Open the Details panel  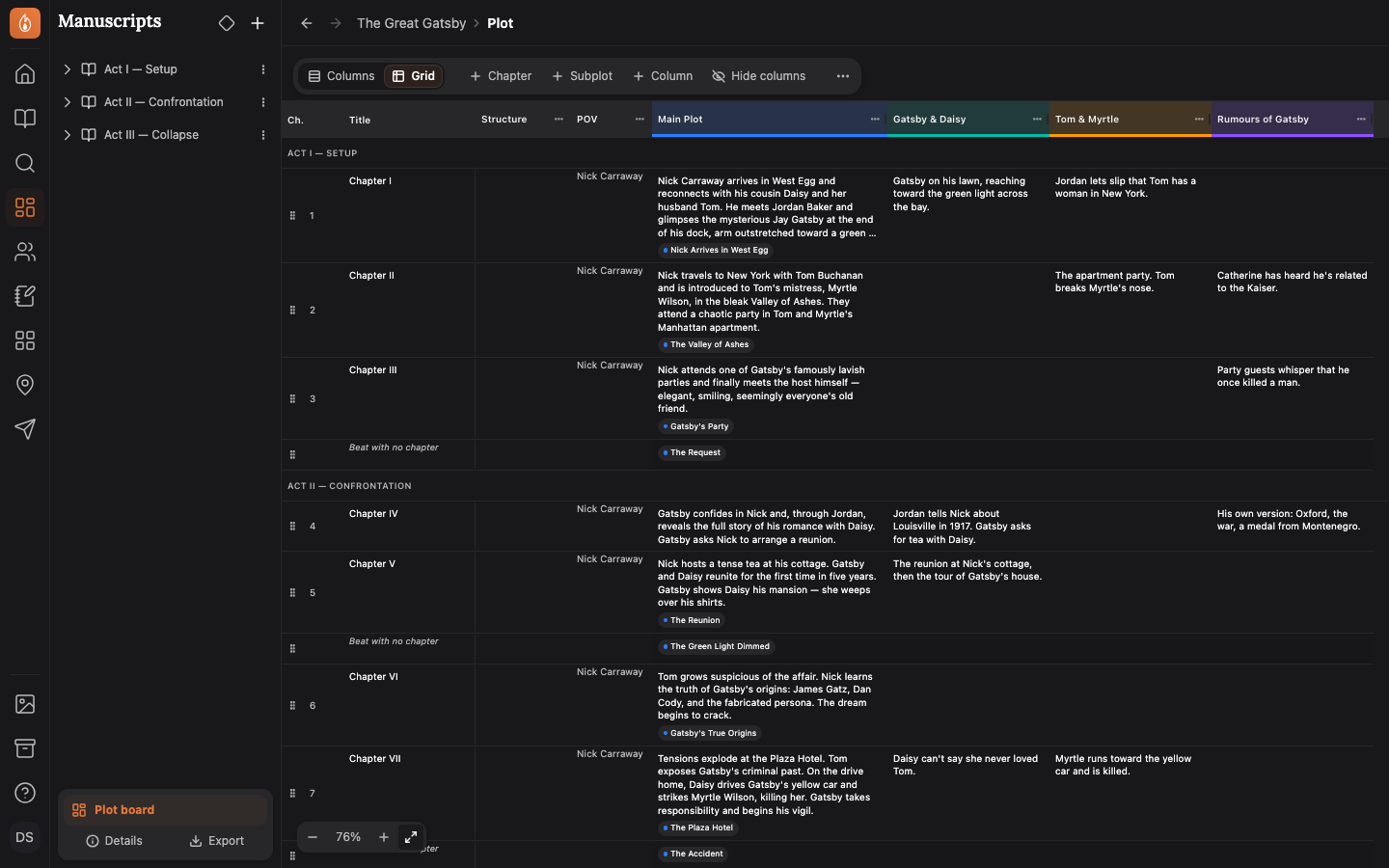click(115, 841)
